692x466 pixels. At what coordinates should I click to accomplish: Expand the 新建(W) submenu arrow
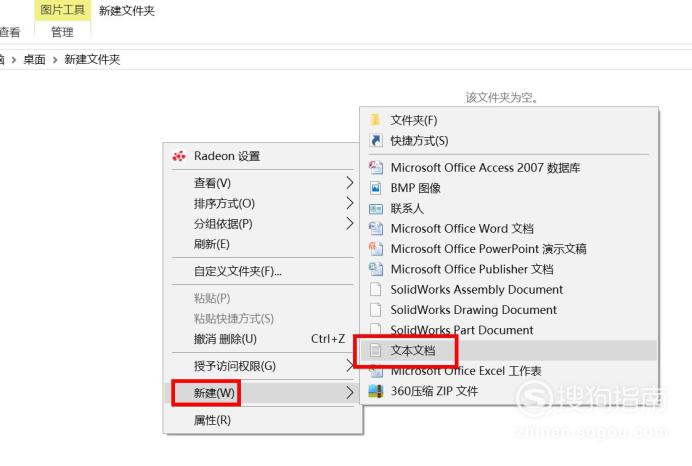click(x=350, y=392)
